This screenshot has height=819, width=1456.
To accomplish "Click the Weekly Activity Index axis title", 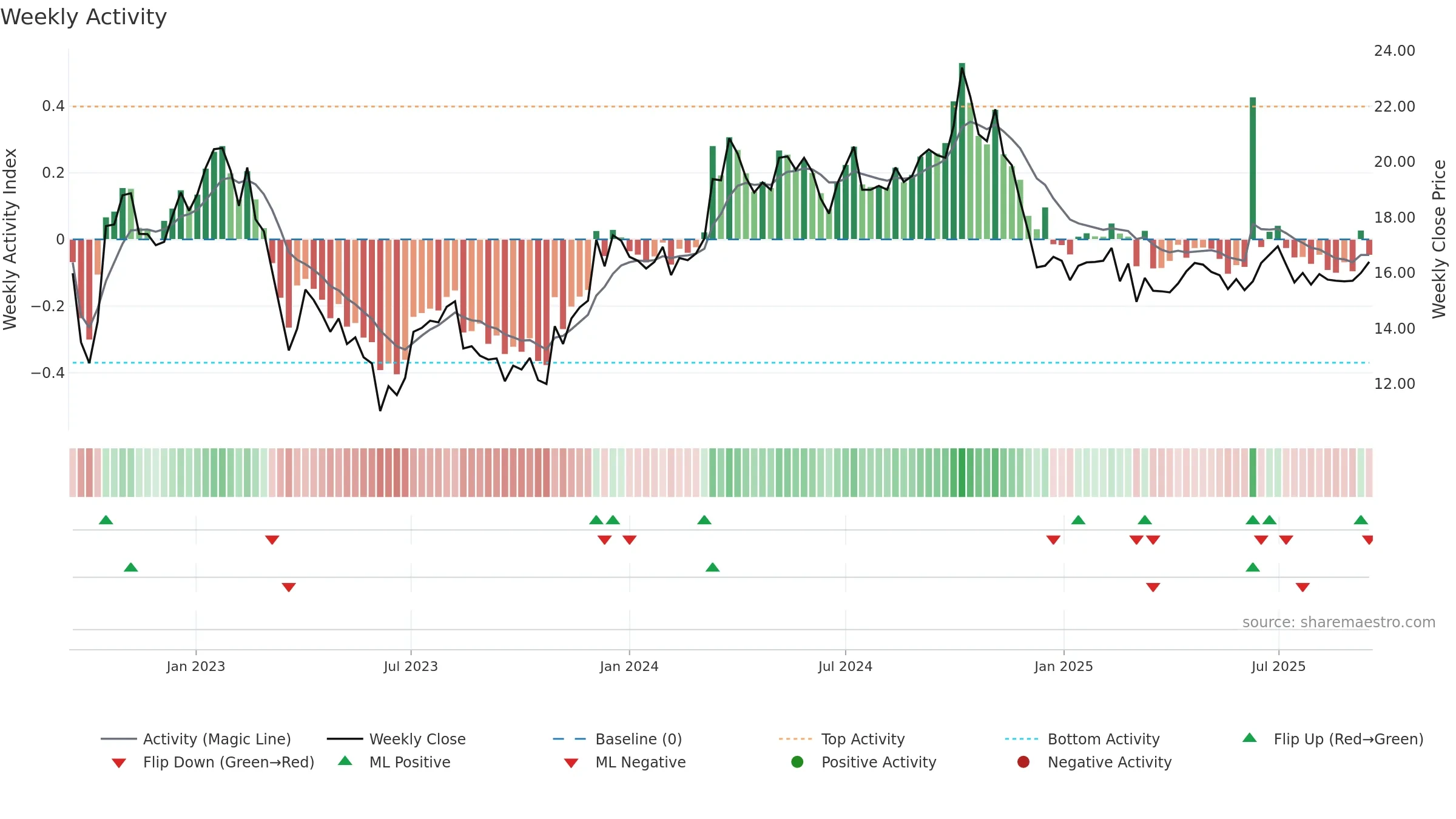I will 10,239.
